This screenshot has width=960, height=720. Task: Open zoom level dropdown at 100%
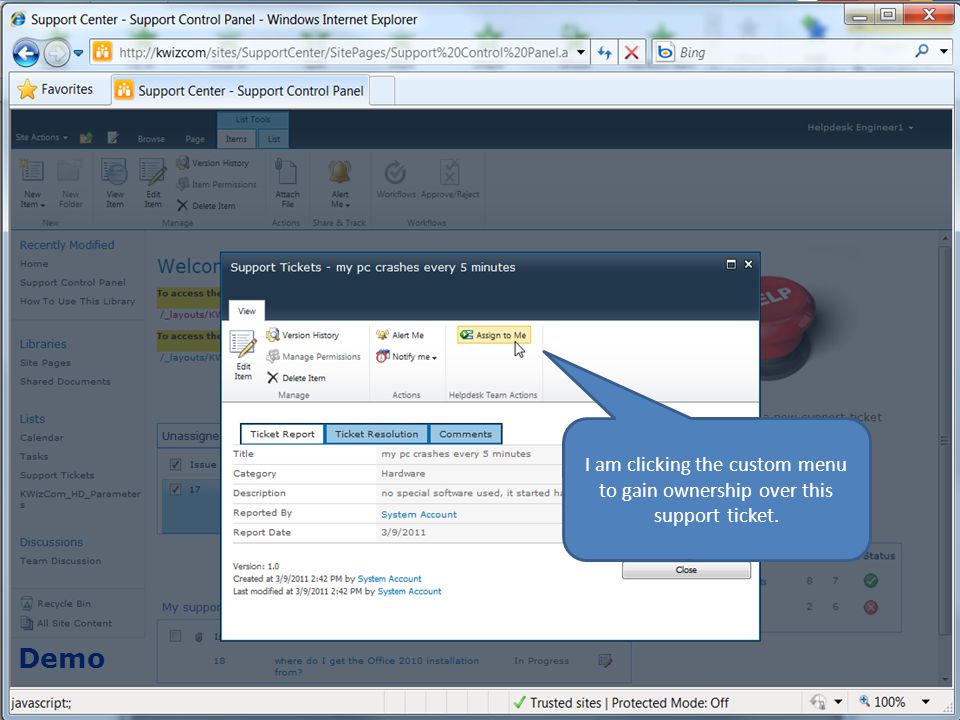point(926,702)
